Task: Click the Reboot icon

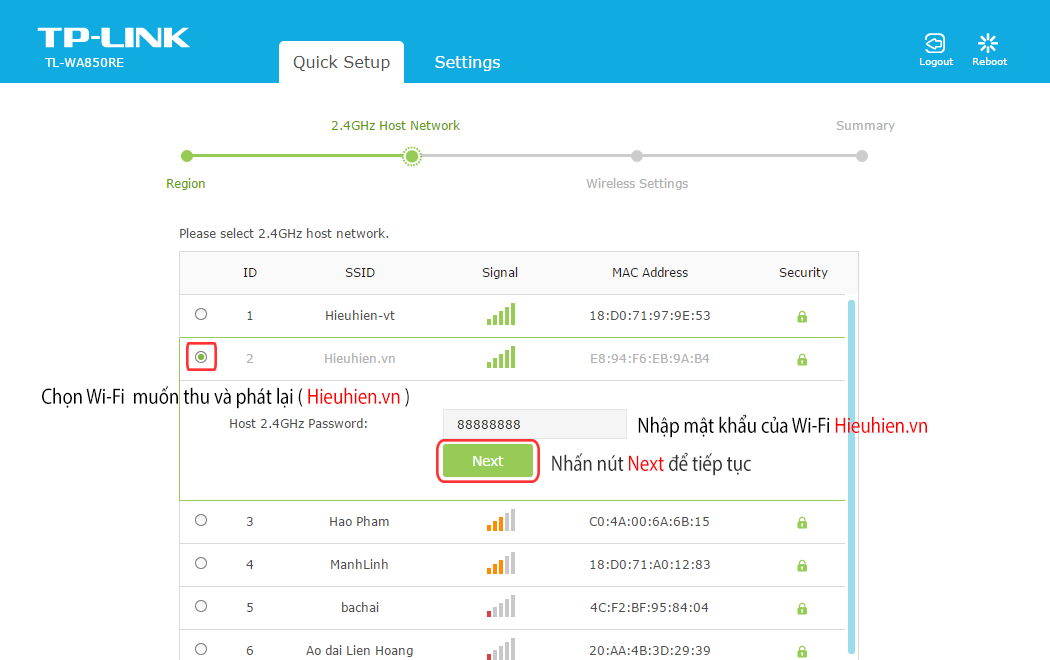Action: [x=989, y=42]
